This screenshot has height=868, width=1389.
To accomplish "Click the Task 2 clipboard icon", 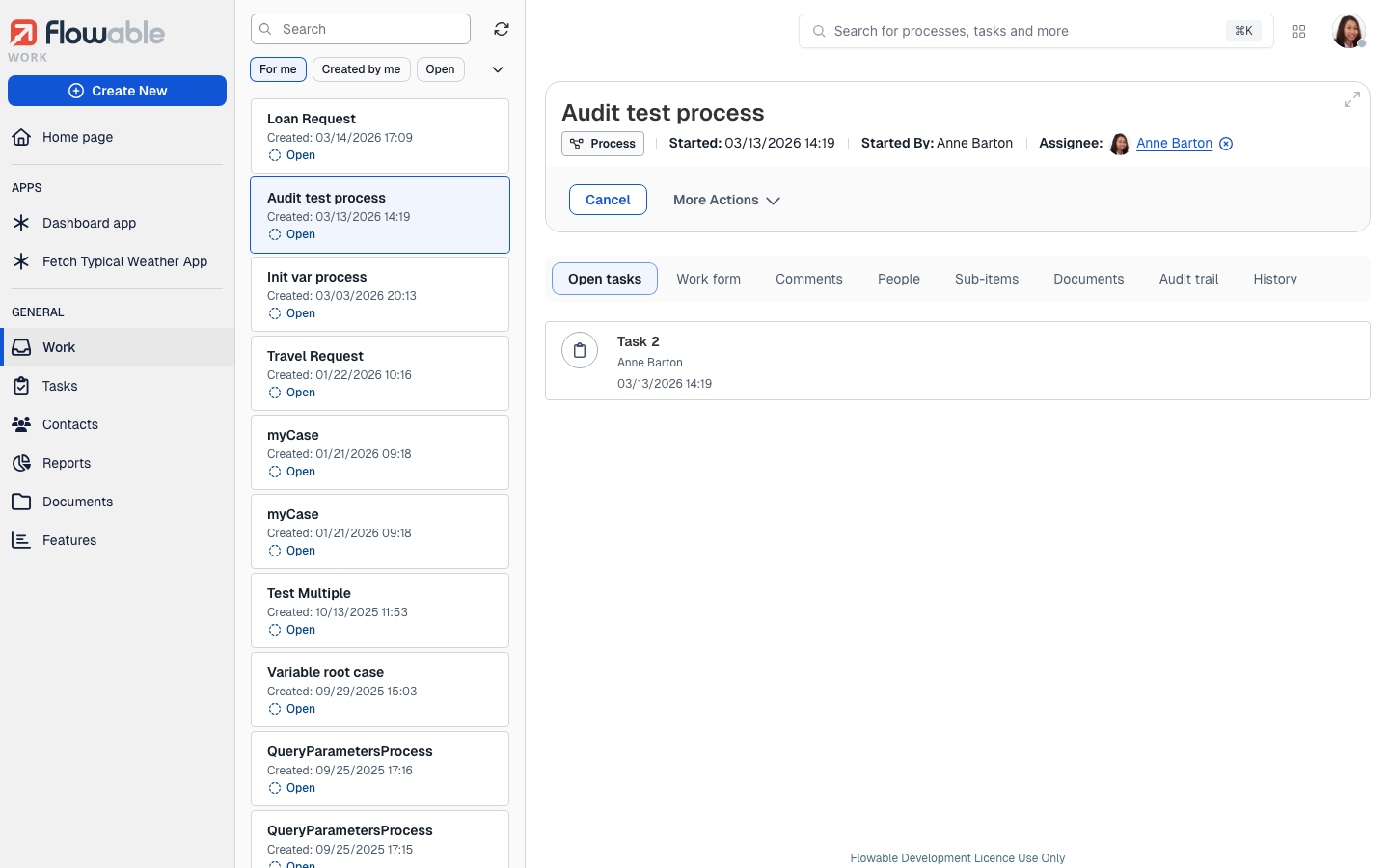I will [580, 351].
